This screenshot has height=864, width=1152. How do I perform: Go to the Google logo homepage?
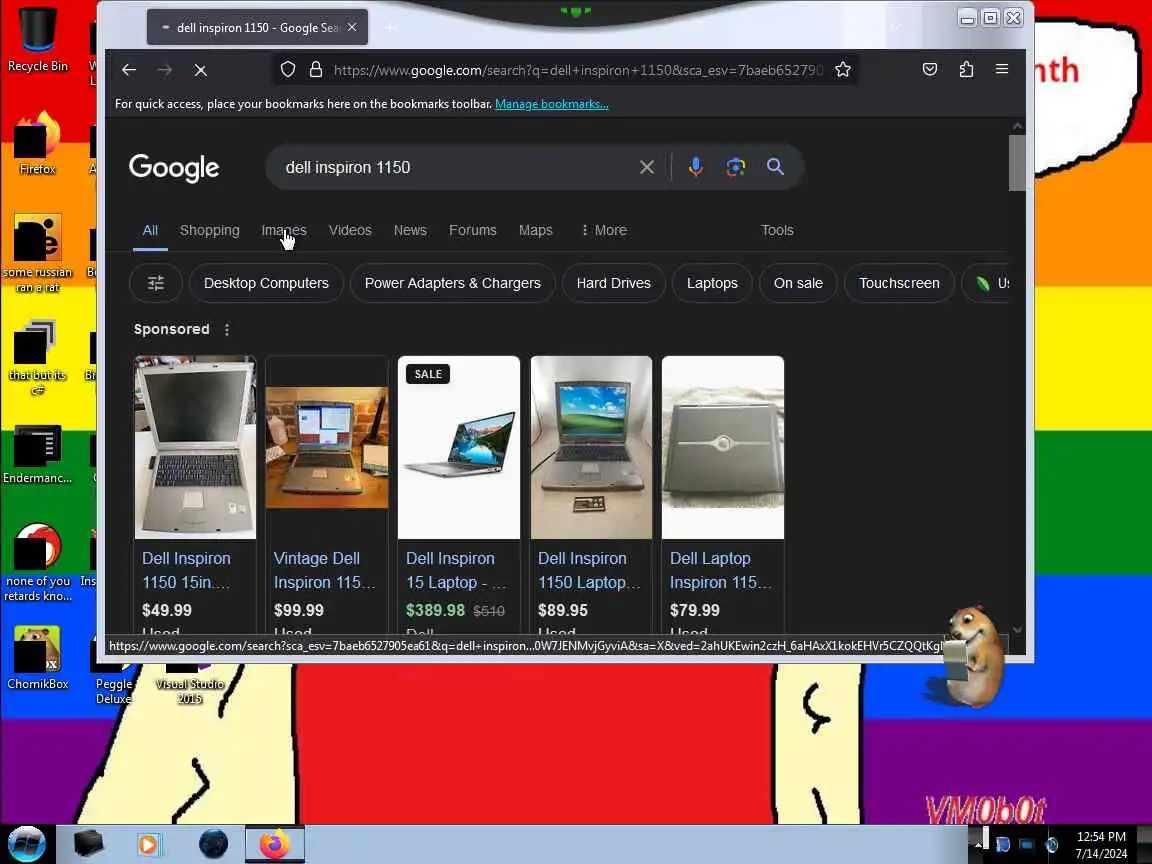click(174, 168)
